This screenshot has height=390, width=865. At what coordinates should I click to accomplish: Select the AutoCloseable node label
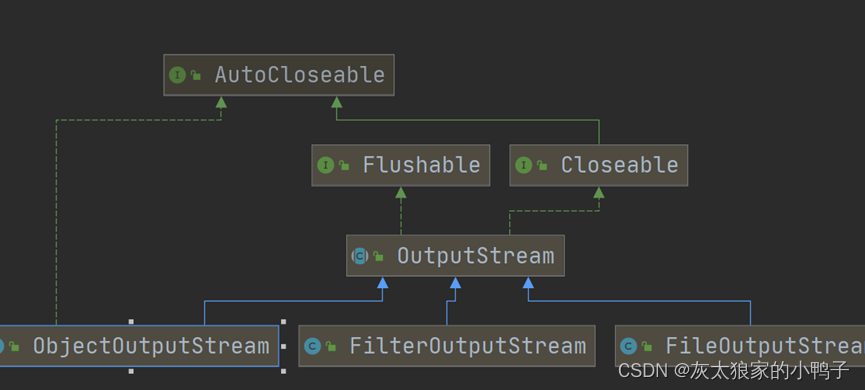(x=300, y=75)
